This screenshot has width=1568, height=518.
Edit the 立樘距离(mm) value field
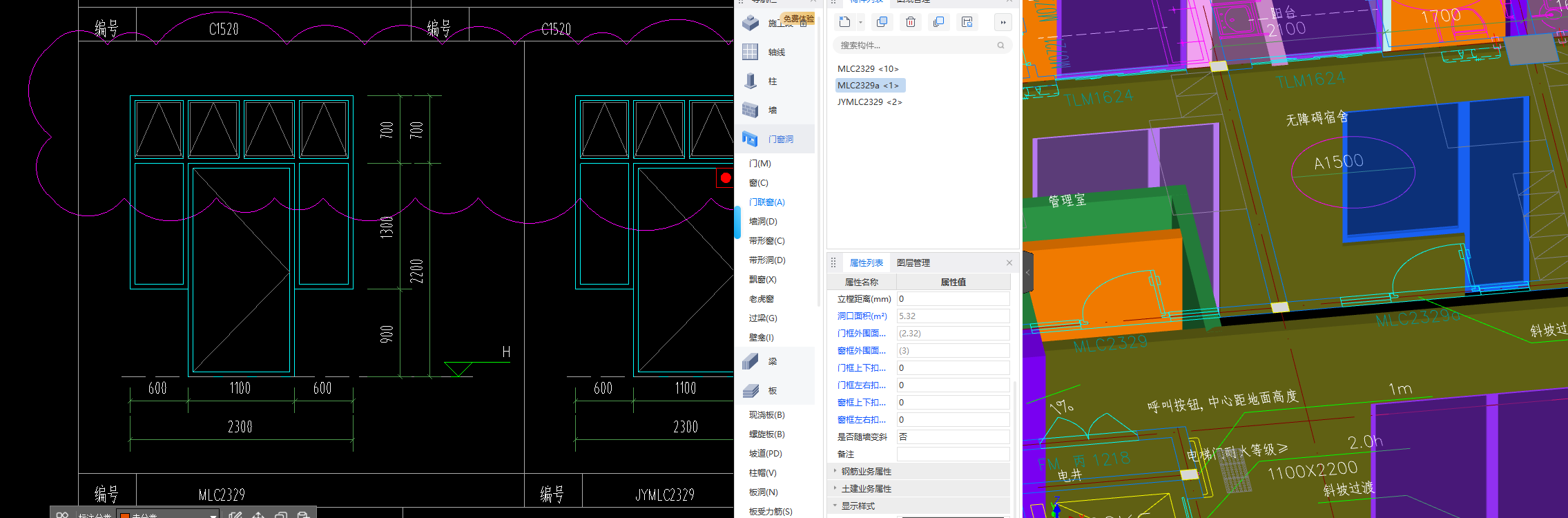tap(953, 299)
